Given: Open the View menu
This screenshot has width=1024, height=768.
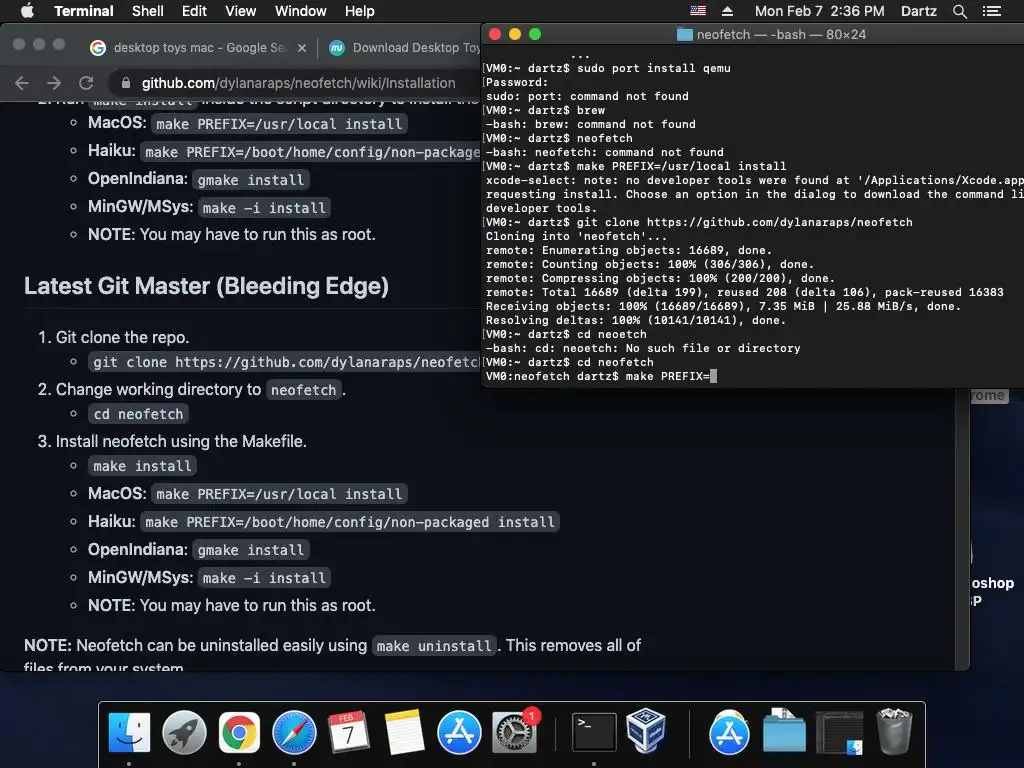Looking at the screenshot, I should coord(240,11).
